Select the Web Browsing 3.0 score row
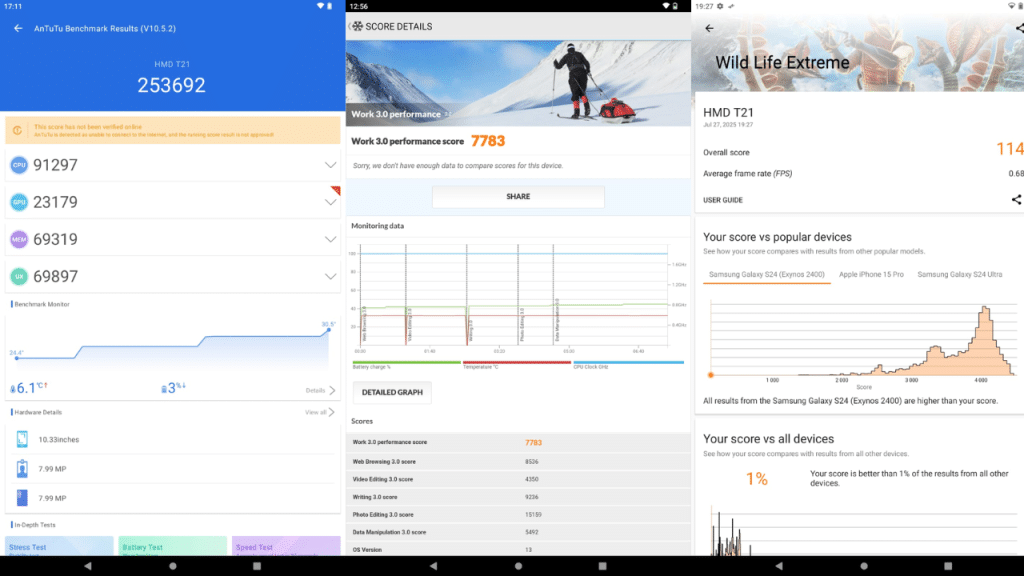Viewport: 1024px width, 576px height. (x=518, y=462)
